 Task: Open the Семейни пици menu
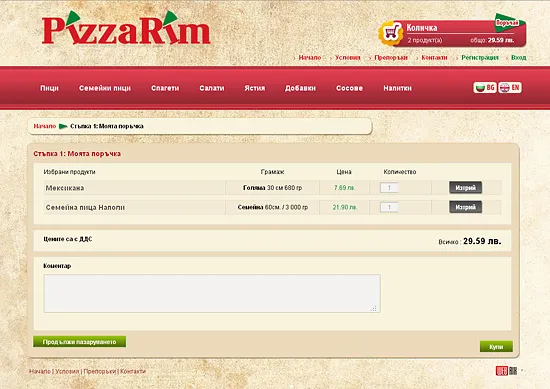tap(105, 88)
